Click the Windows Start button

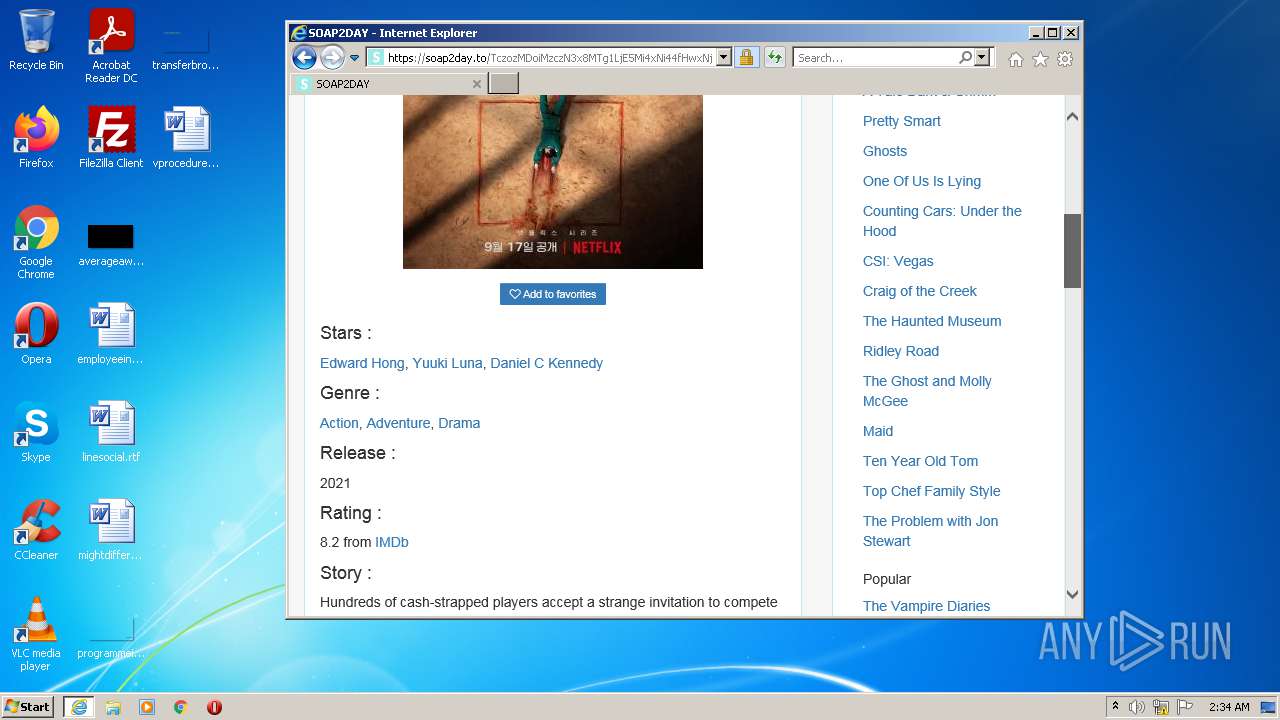tap(28, 707)
